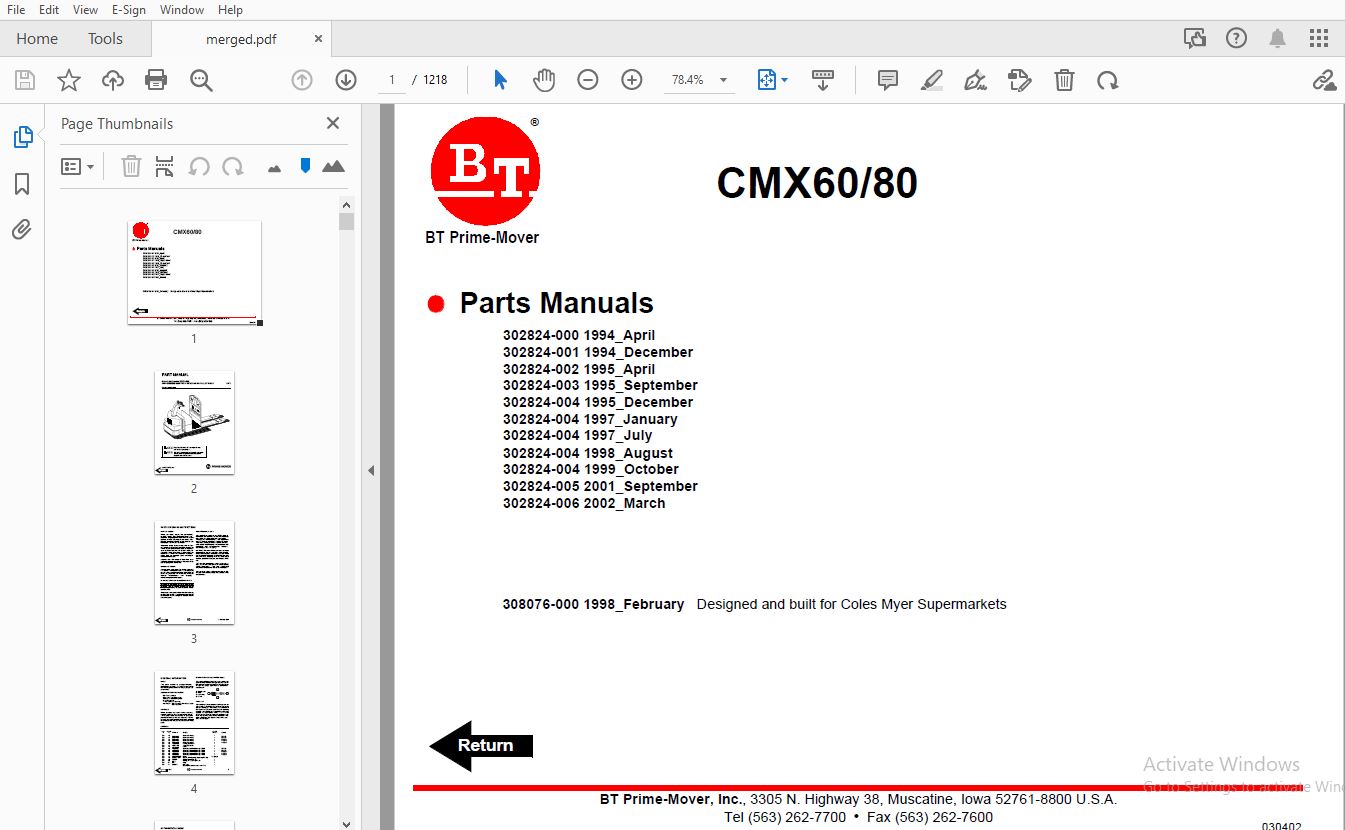
Task: Open the Attachments paperclip panel
Action: click(x=22, y=229)
